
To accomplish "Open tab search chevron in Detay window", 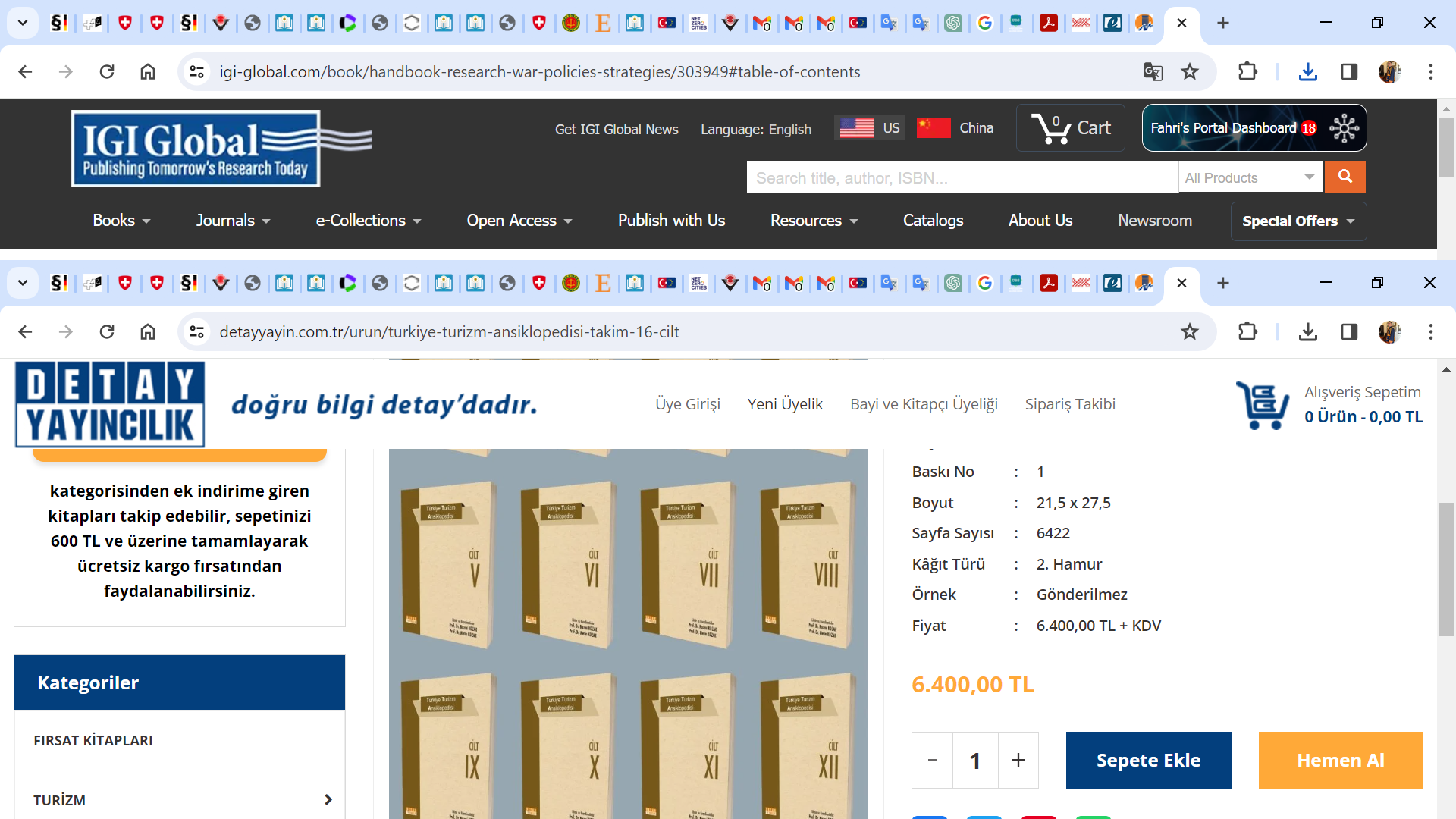I will coord(23,283).
